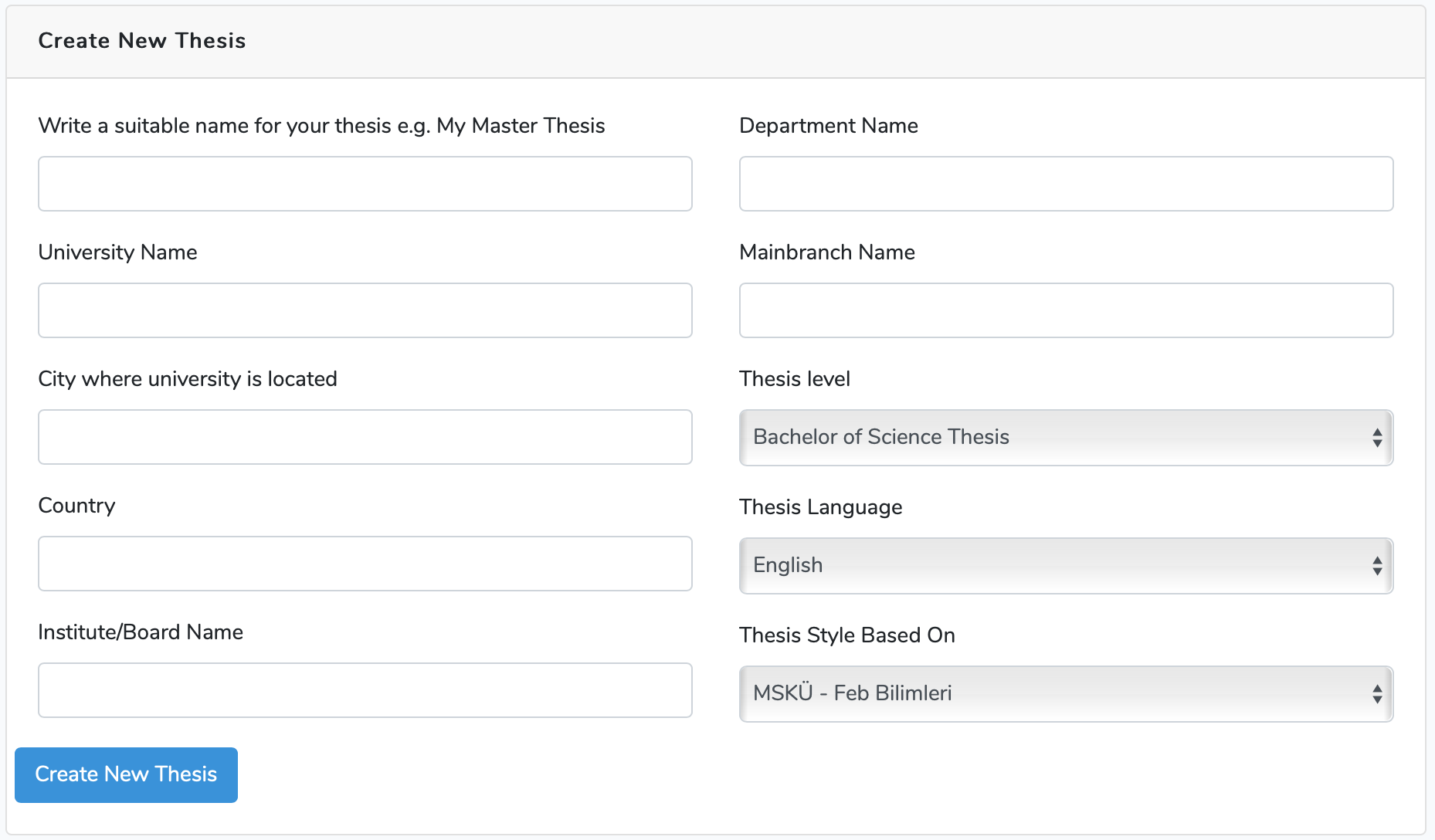The width and height of the screenshot is (1435, 840).
Task: Click the 'Thesis Language' label text
Action: click(820, 507)
